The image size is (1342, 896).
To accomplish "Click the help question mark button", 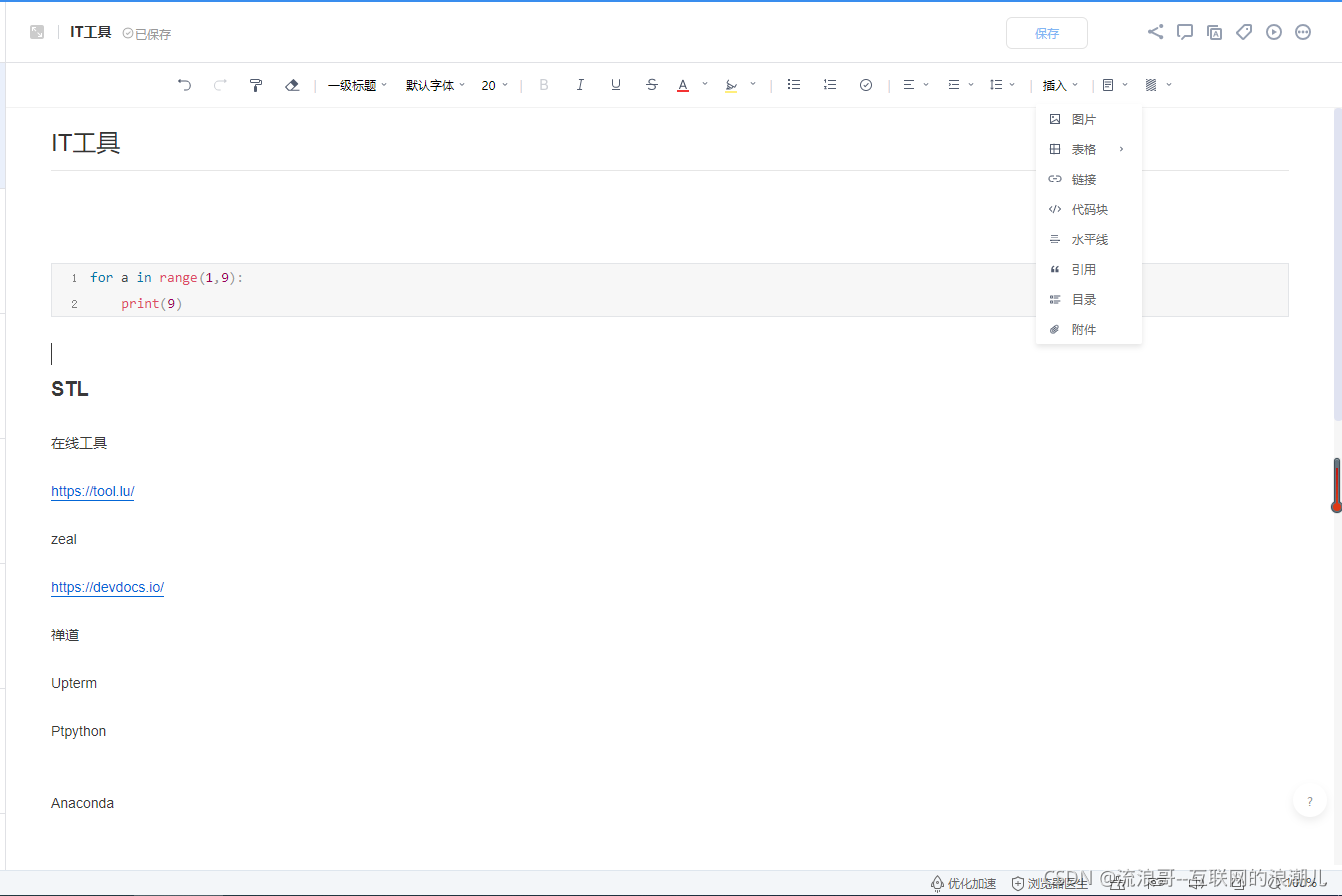I will (x=1310, y=801).
